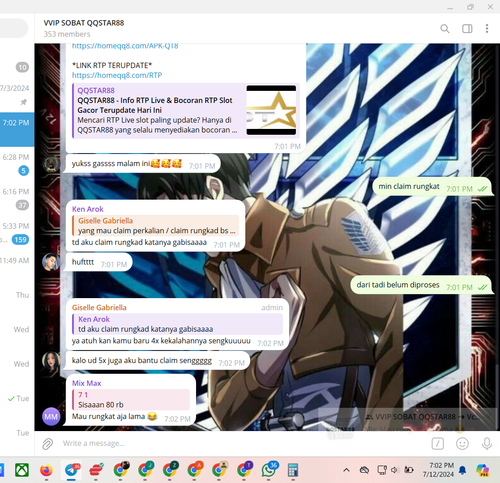Viewport: 500px width, 483px height.
Task: Expand the system tray hidden icons chevron
Action: pyautogui.click(x=346, y=470)
